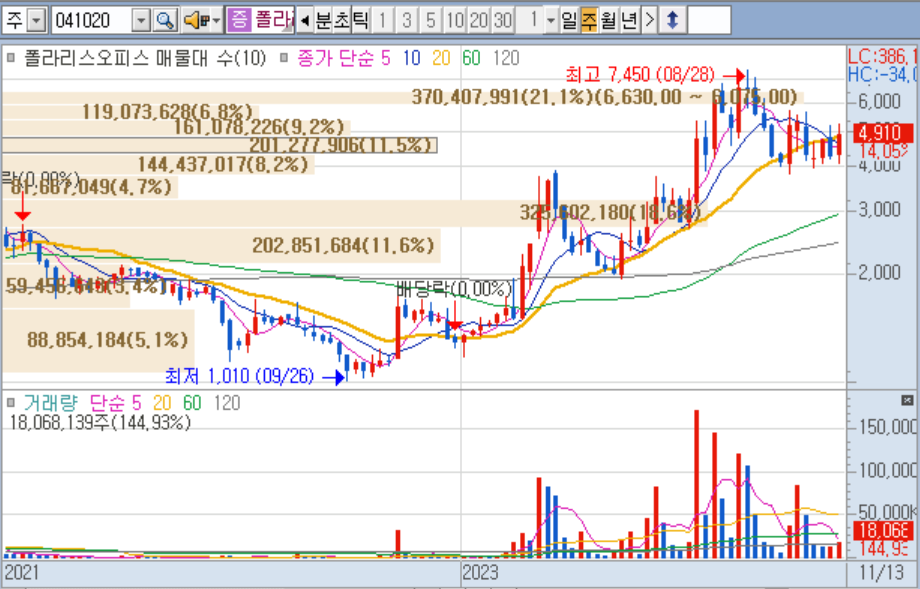This screenshot has height=589, width=920.
Task: Switch to 월 monthly chart
Action: tap(608, 21)
